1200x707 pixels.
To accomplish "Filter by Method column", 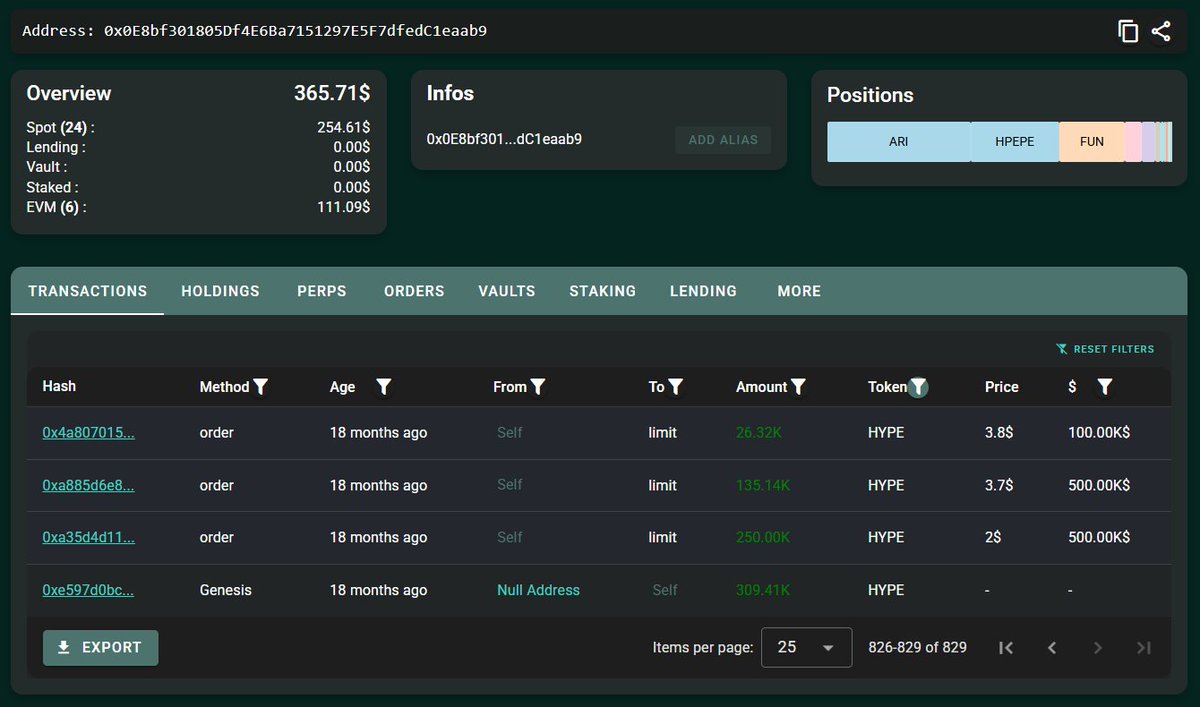I will tap(261, 387).
